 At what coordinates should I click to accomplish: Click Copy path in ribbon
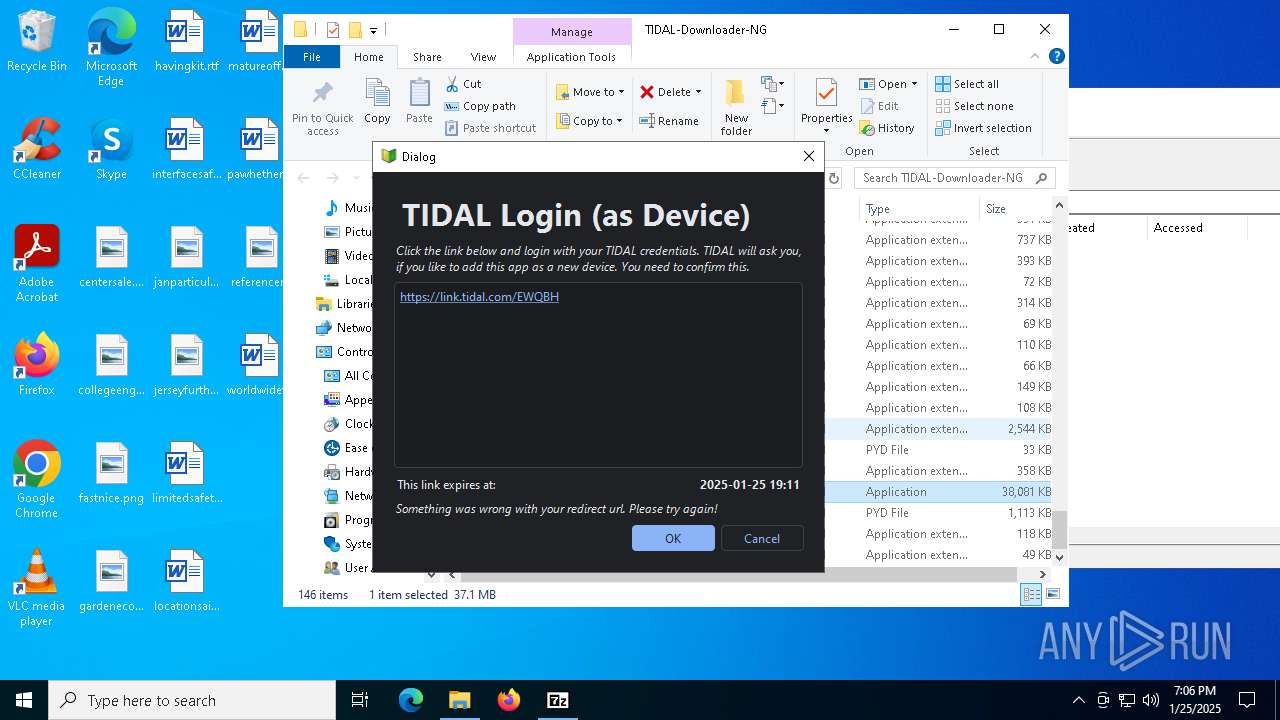point(480,106)
